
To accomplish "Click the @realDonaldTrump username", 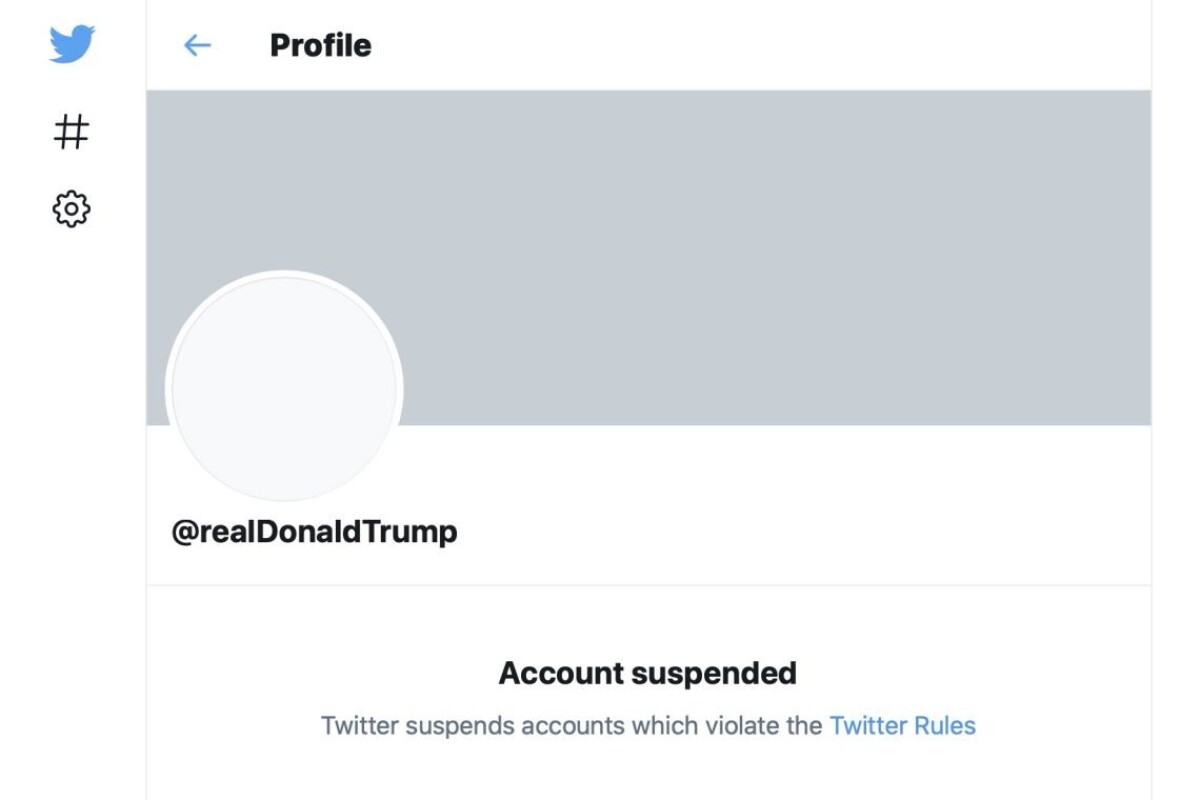I will (312, 531).
